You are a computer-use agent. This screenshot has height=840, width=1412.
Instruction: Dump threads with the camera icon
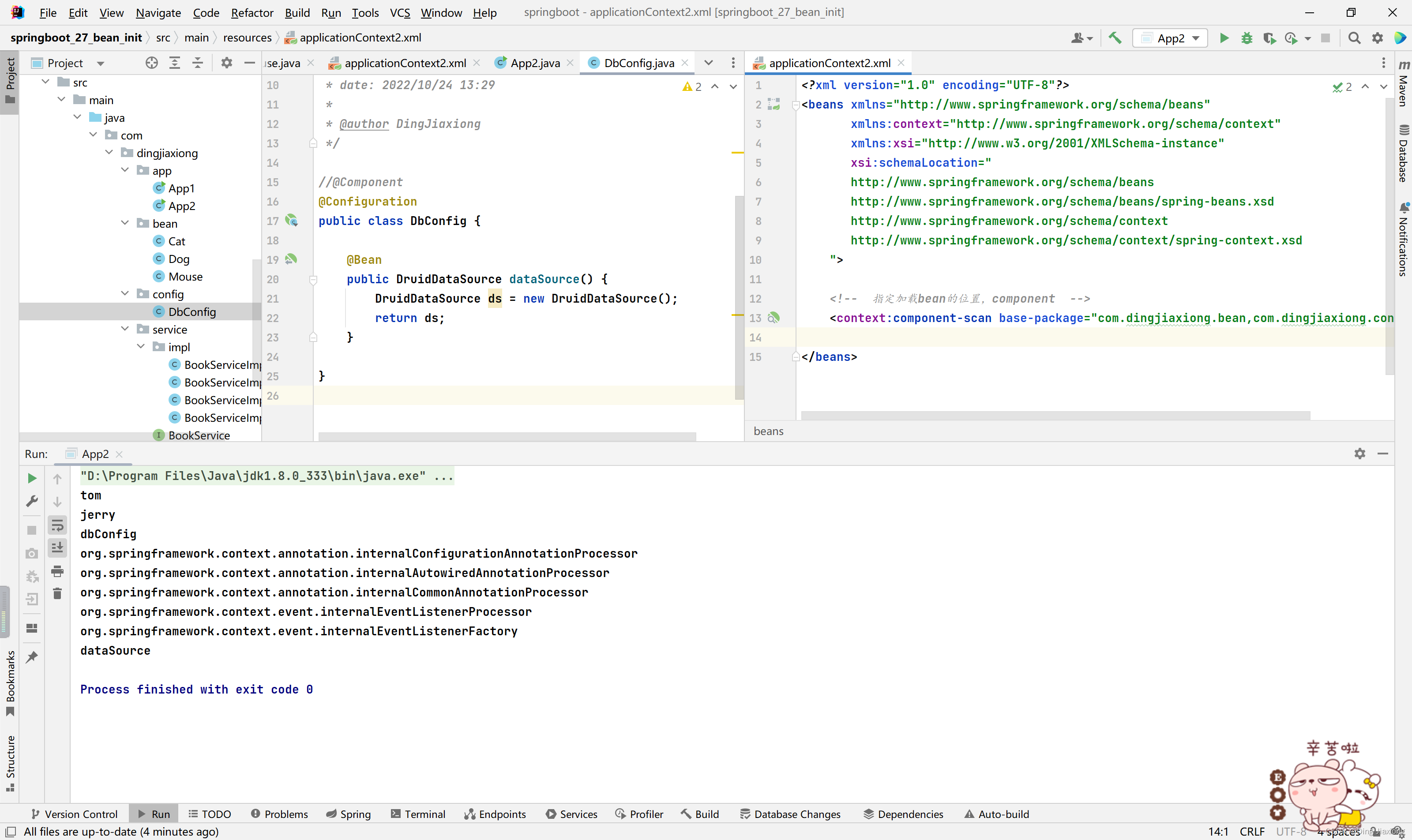(32, 554)
